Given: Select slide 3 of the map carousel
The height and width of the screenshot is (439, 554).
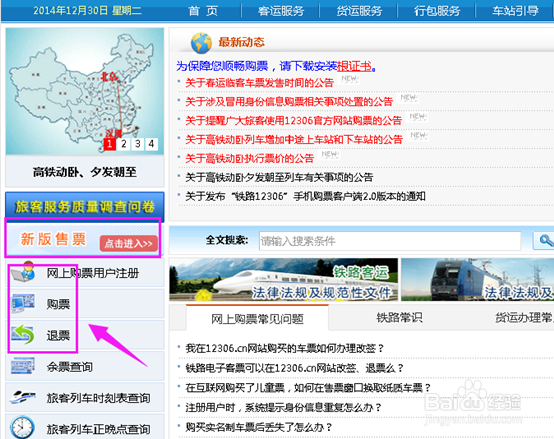Looking at the screenshot, I should (x=138, y=144).
